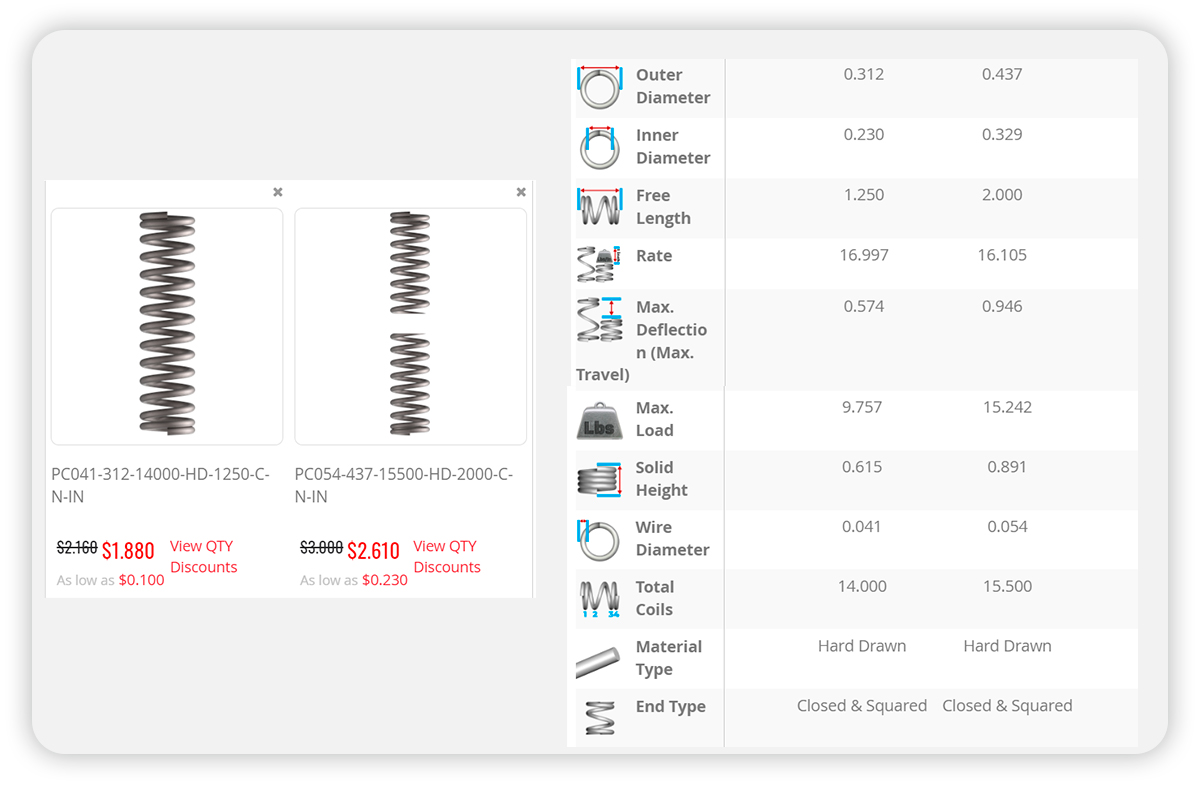Remove the right spring from comparison
The height and width of the screenshot is (791, 1200).
click(x=521, y=191)
